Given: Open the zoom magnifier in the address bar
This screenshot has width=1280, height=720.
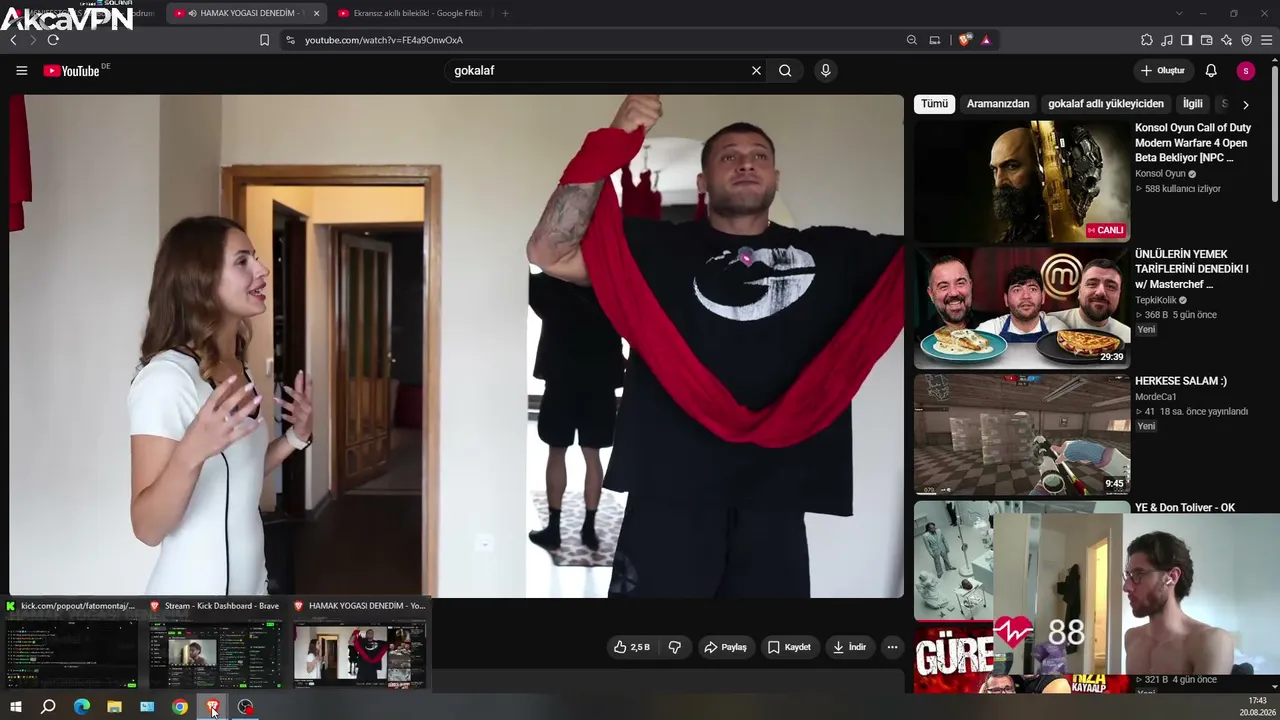Looking at the screenshot, I should coord(911,40).
